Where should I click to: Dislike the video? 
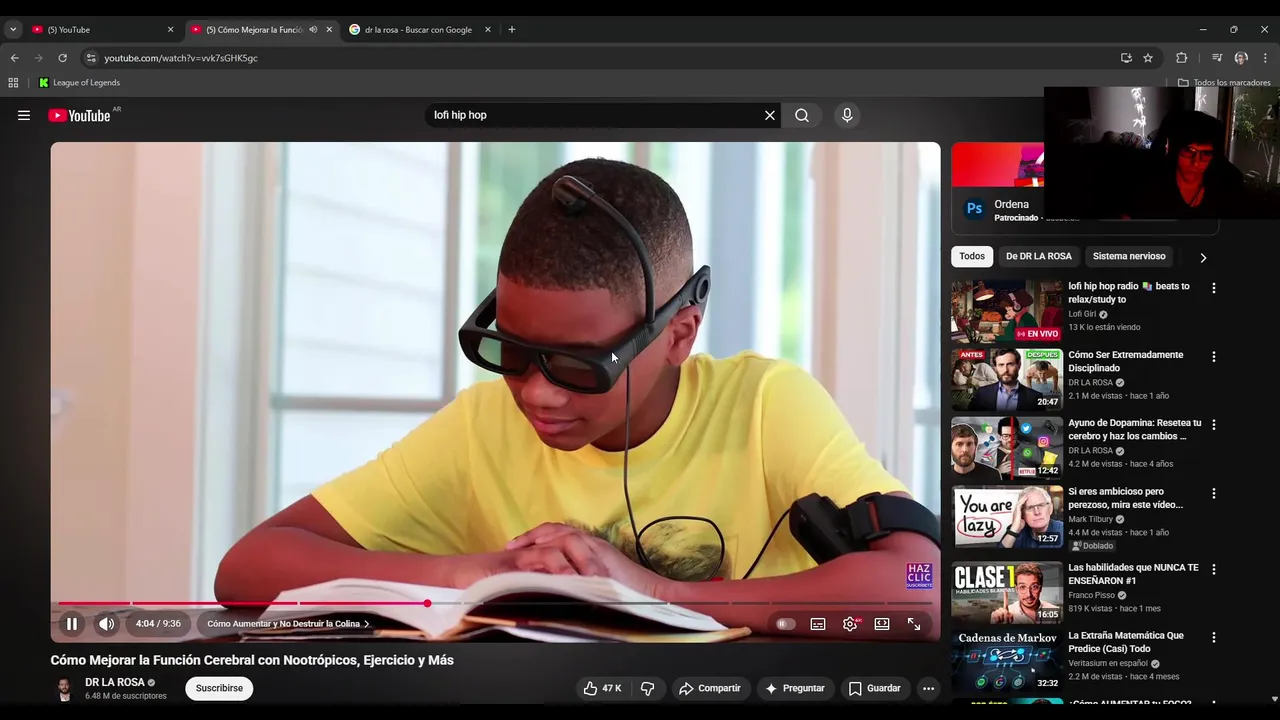pyautogui.click(x=648, y=688)
